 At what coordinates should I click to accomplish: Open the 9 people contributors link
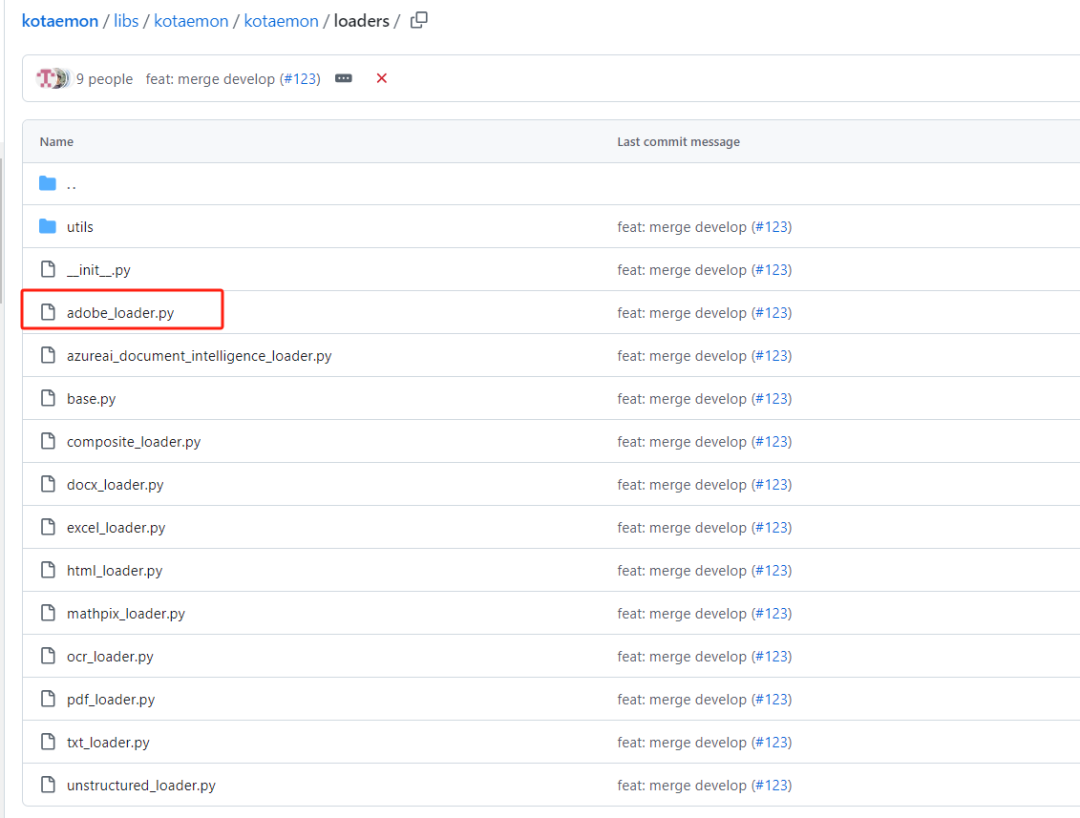click(x=104, y=78)
